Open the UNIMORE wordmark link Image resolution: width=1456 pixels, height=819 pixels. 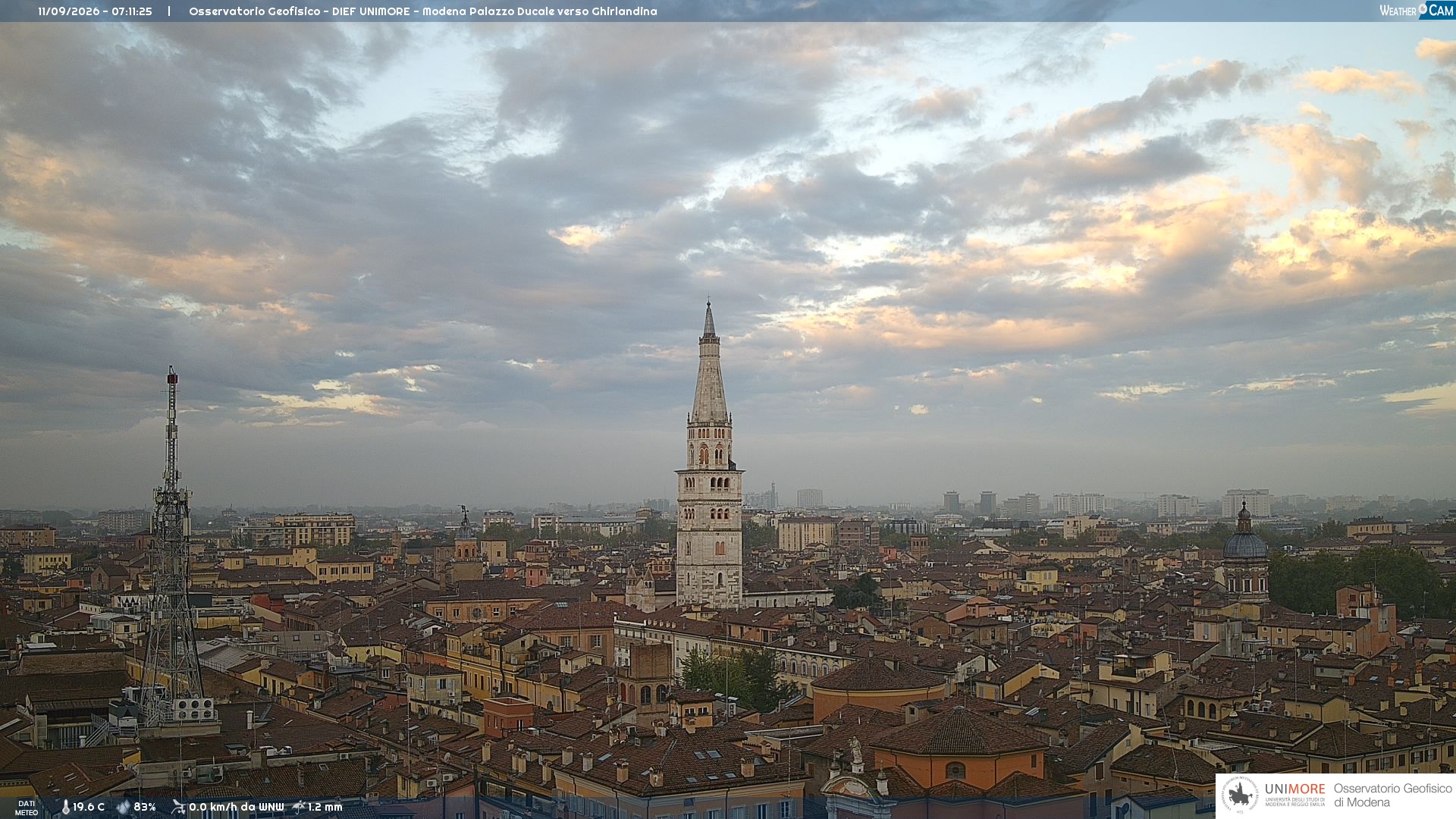pos(1294,789)
